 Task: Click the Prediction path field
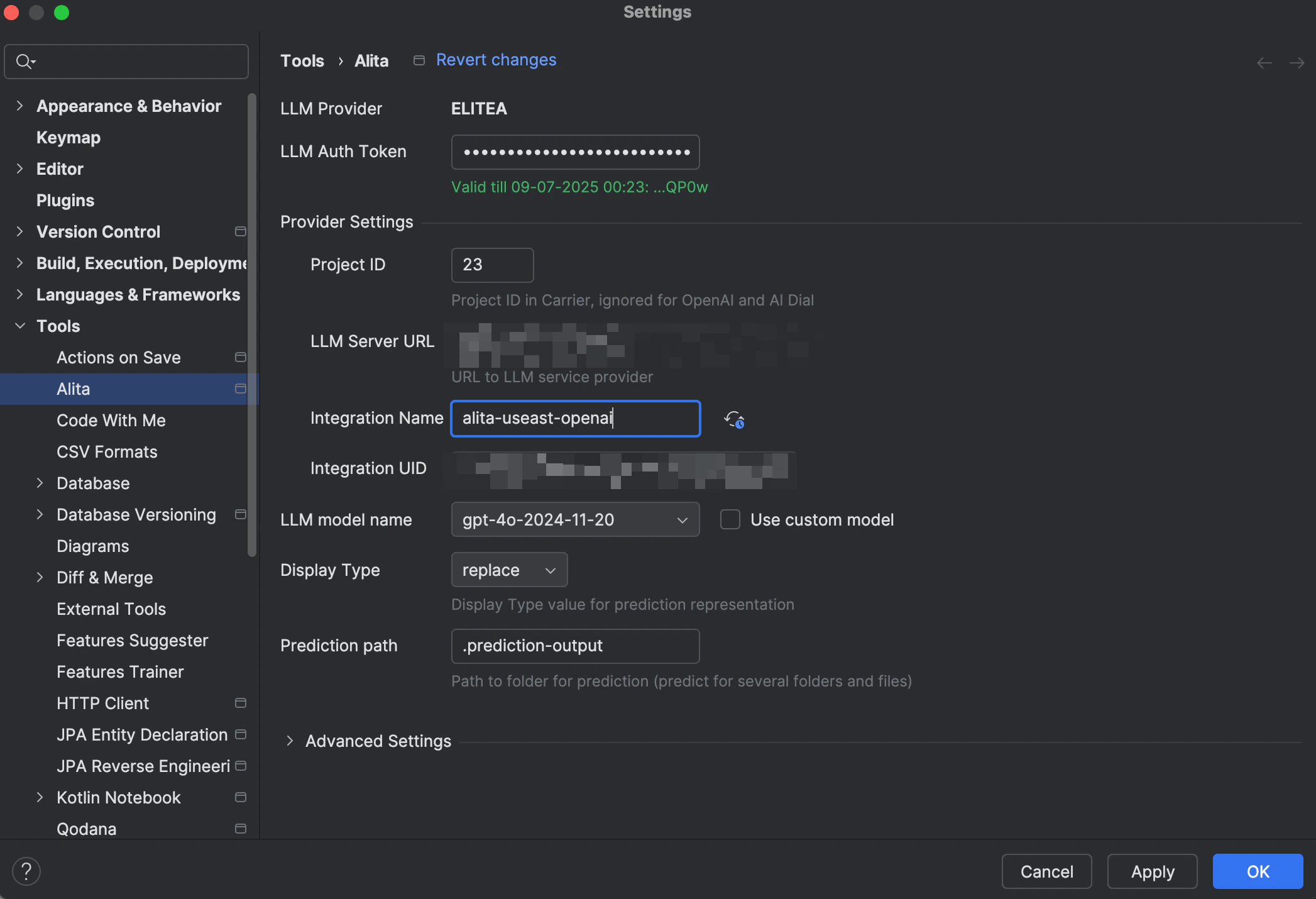point(575,646)
